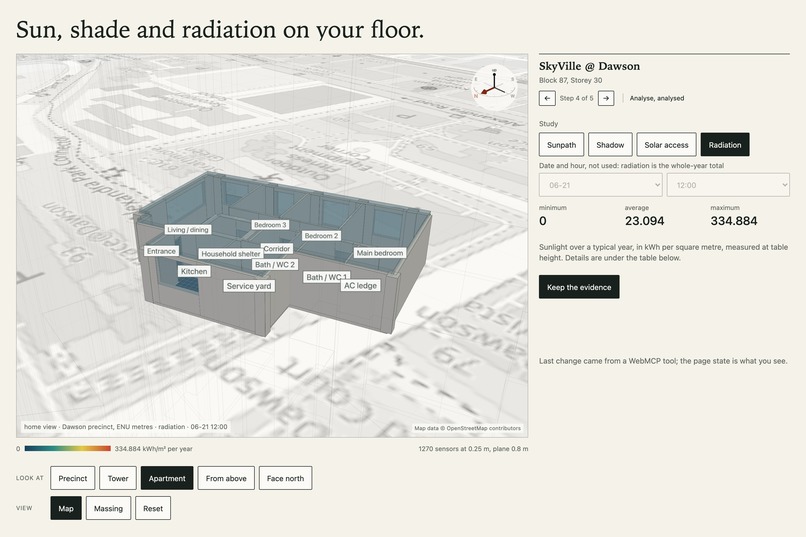Click the Living / dining room label
The height and width of the screenshot is (537, 806).
pos(188,230)
